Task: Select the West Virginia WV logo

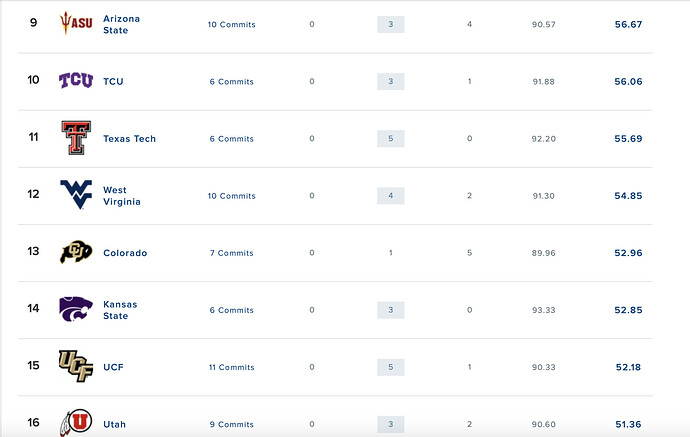Action: (76, 194)
